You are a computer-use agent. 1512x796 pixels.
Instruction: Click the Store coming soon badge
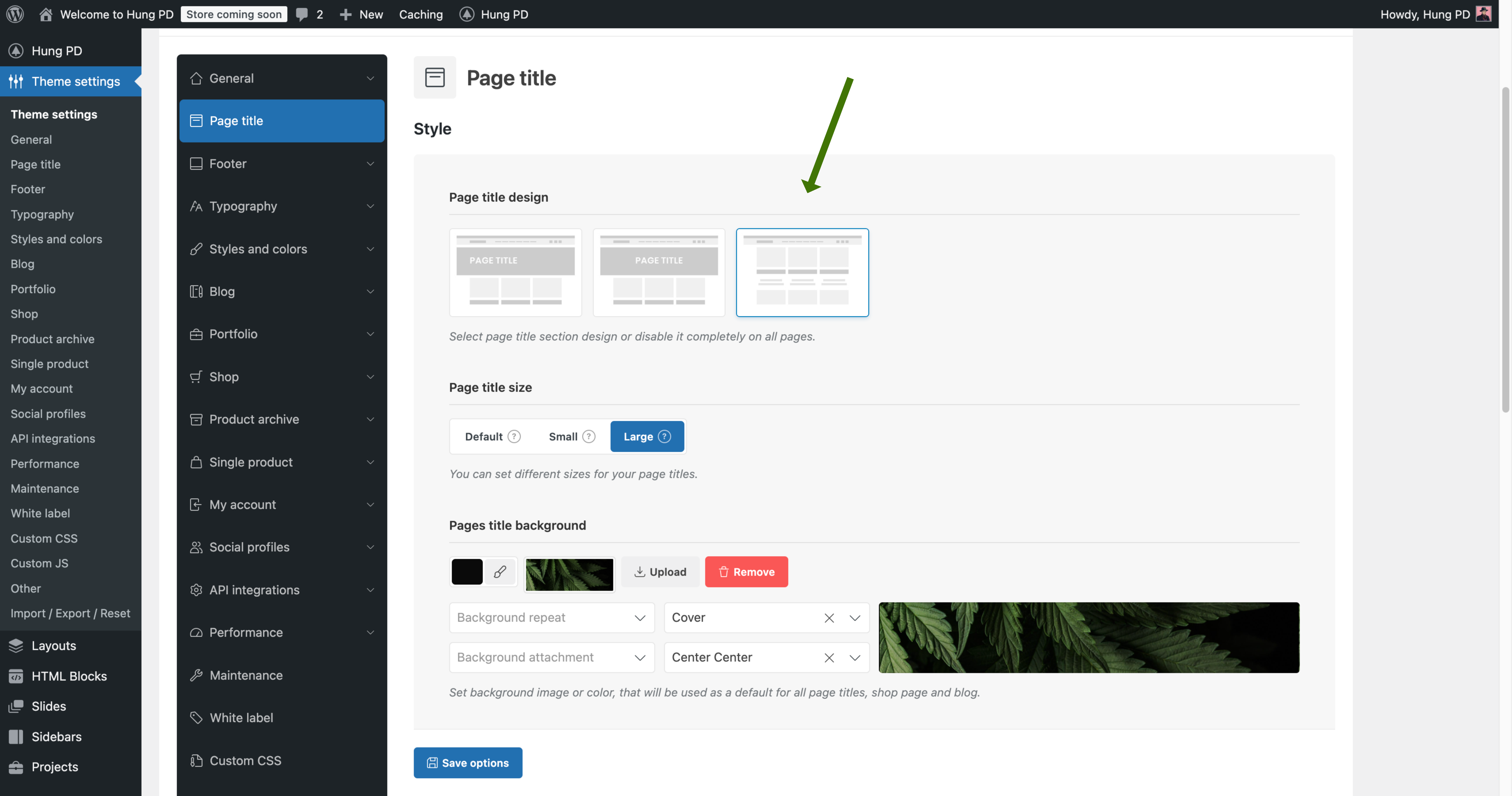click(x=234, y=14)
